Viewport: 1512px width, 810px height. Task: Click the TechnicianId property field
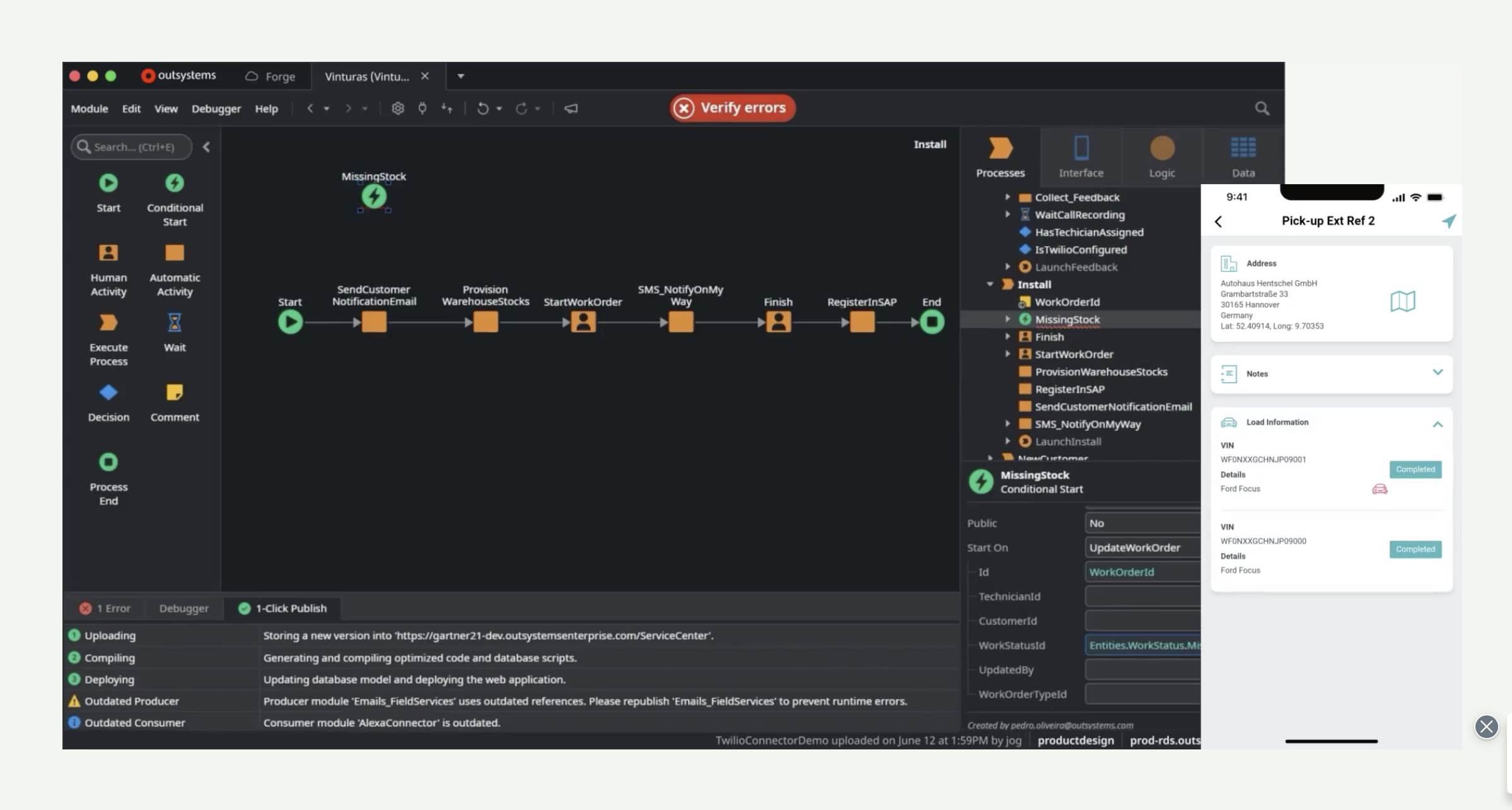pyautogui.click(x=1143, y=596)
